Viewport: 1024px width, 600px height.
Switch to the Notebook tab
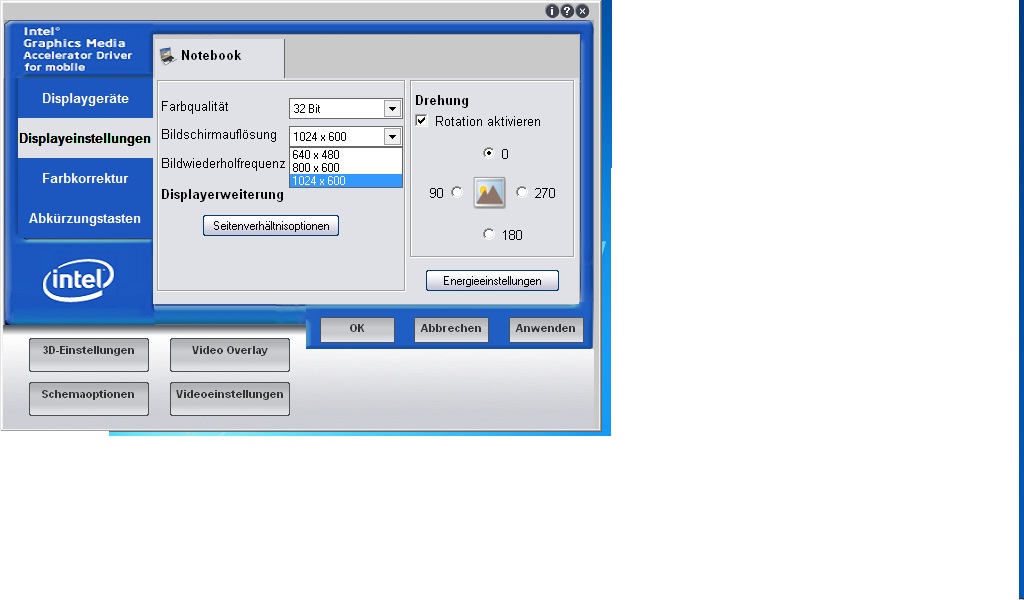219,57
